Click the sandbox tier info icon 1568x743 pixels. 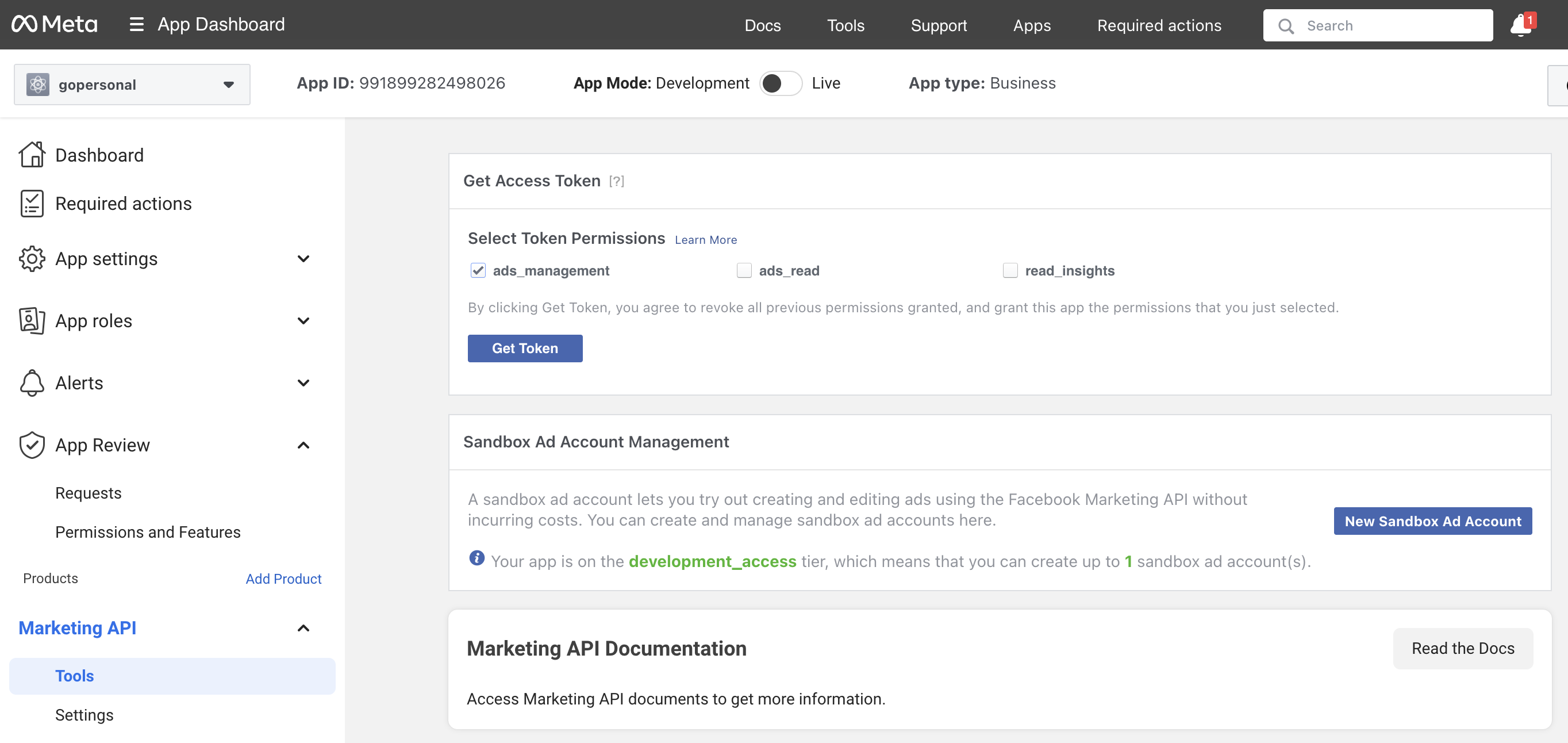(476, 558)
